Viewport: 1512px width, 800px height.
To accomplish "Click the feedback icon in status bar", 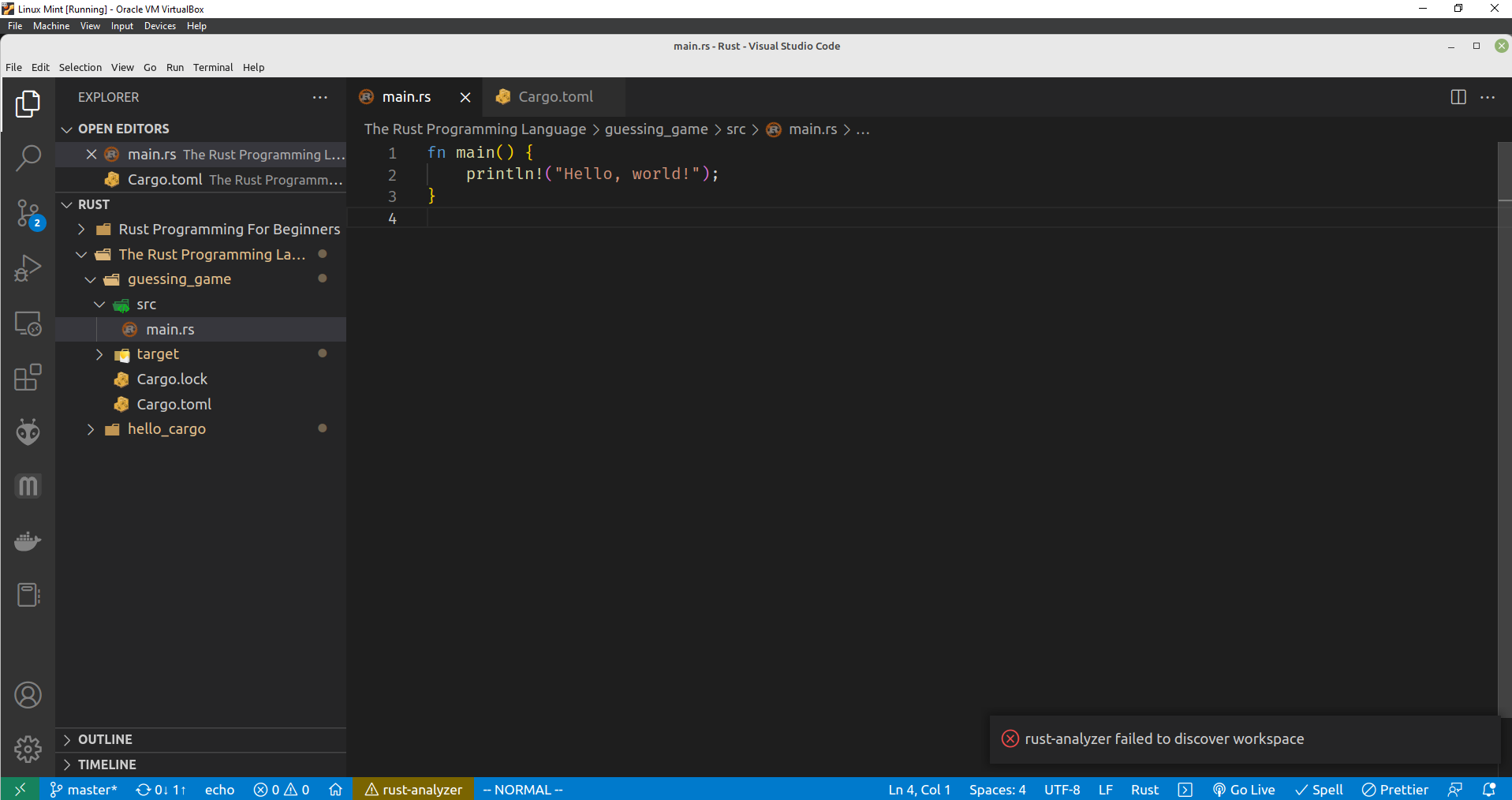I will coord(1455,789).
